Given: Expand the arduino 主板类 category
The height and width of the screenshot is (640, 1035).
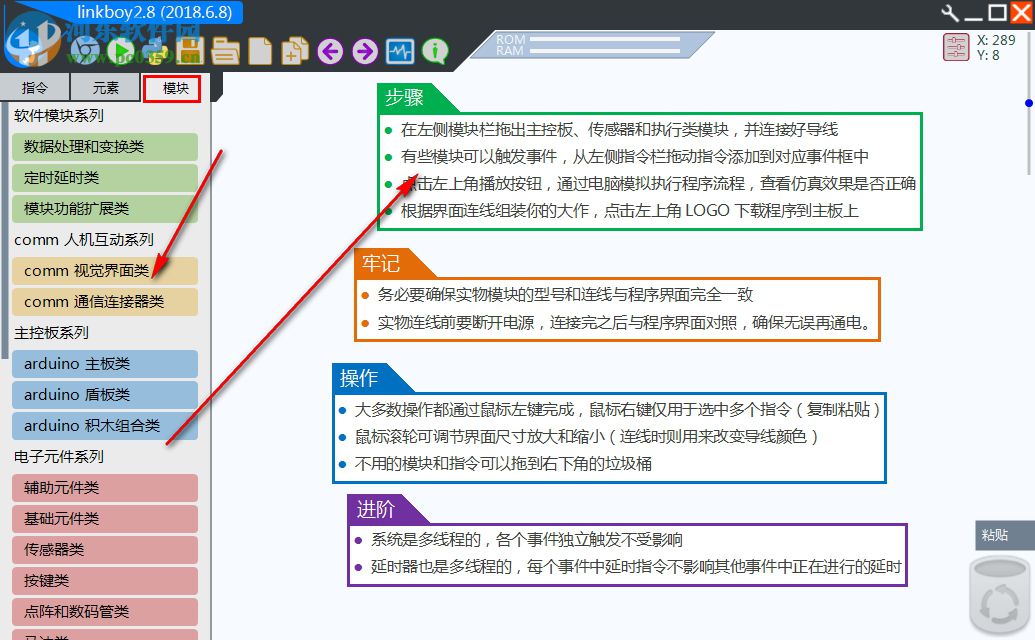Looking at the screenshot, I should 104,364.
